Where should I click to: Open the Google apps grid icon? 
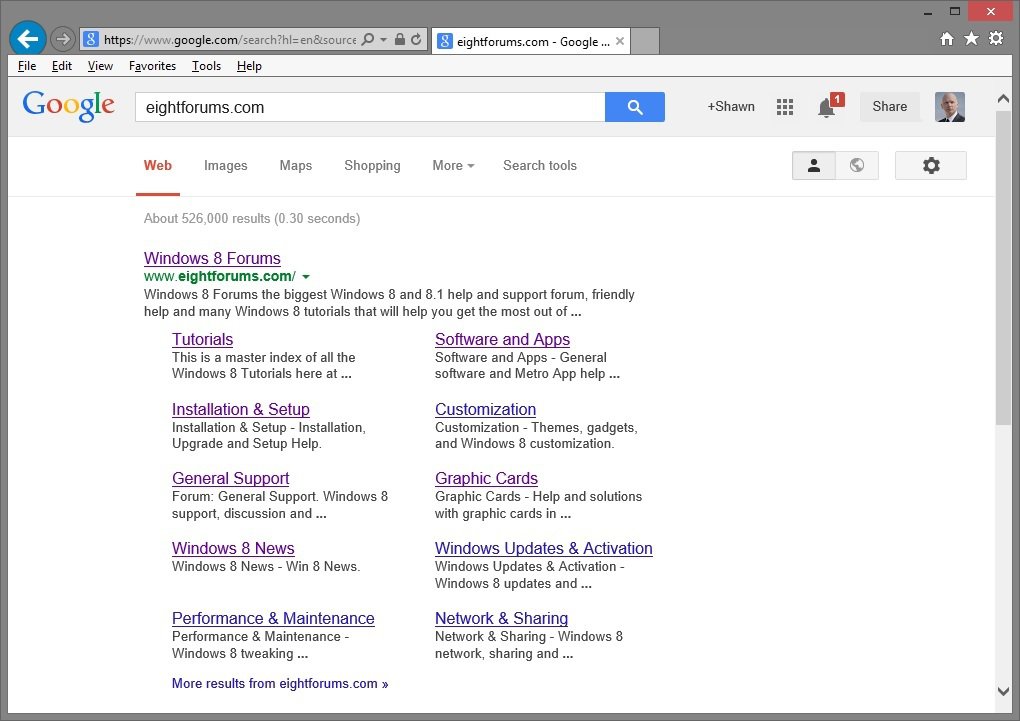coord(785,107)
